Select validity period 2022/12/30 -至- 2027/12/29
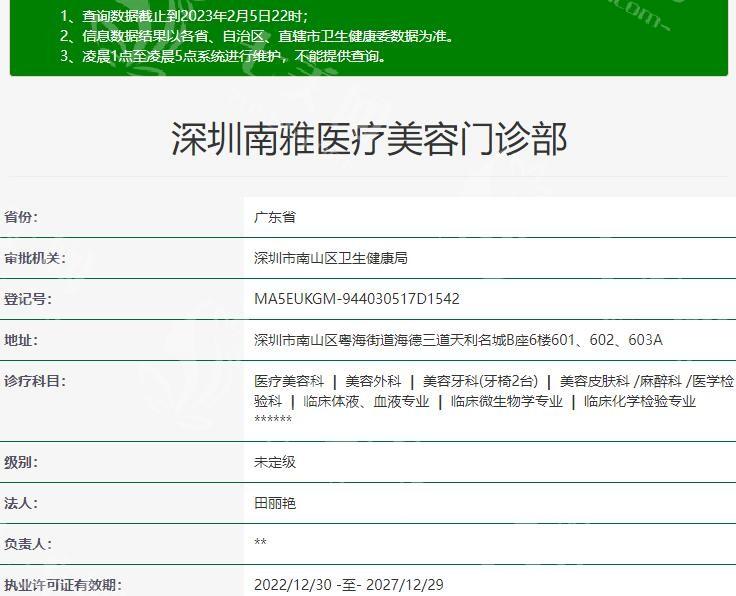 tap(349, 585)
